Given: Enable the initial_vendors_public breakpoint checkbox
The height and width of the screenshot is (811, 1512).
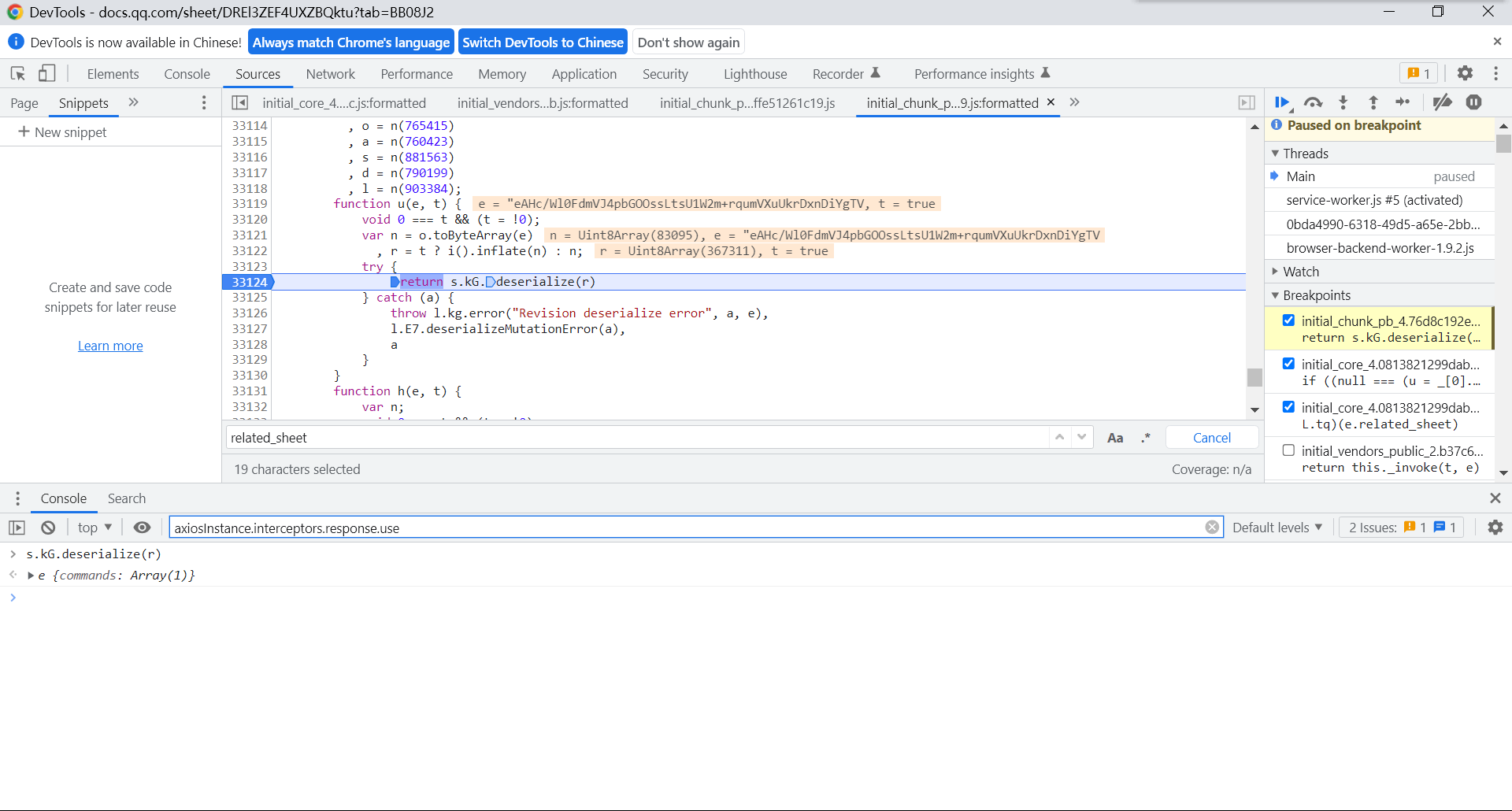Looking at the screenshot, I should [1288, 450].
